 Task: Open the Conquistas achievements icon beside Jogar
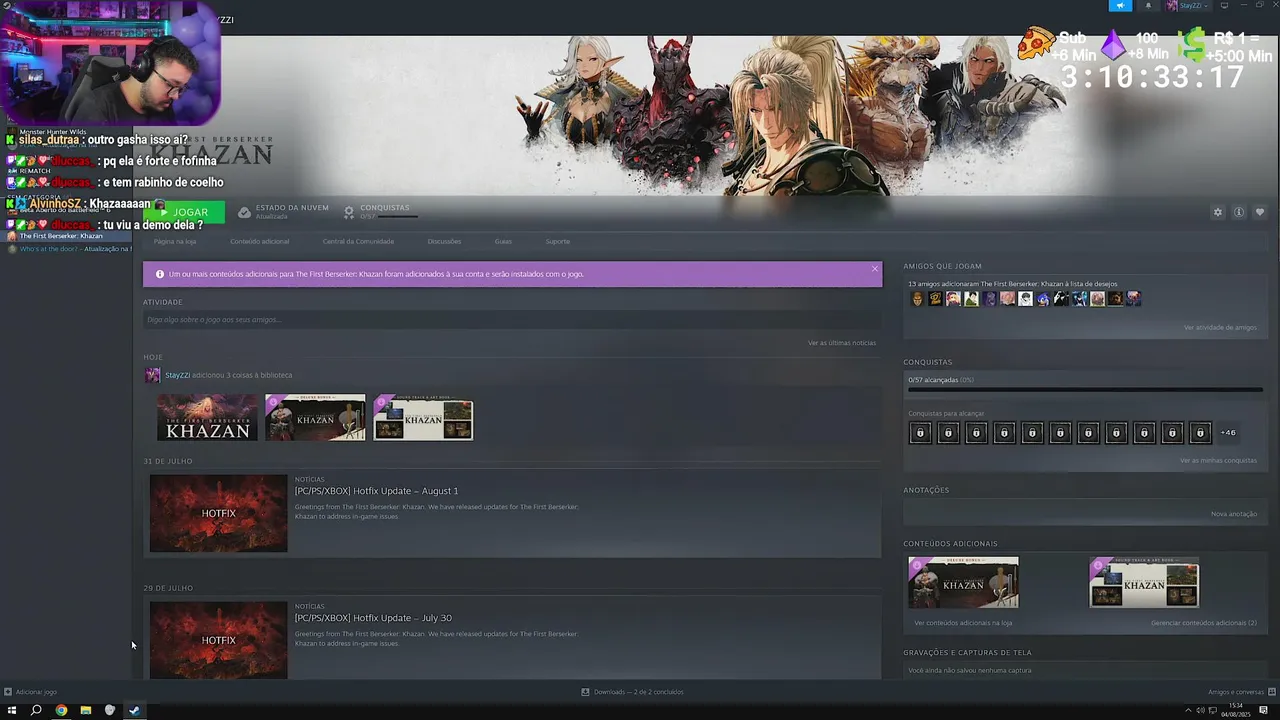[349, 212]
